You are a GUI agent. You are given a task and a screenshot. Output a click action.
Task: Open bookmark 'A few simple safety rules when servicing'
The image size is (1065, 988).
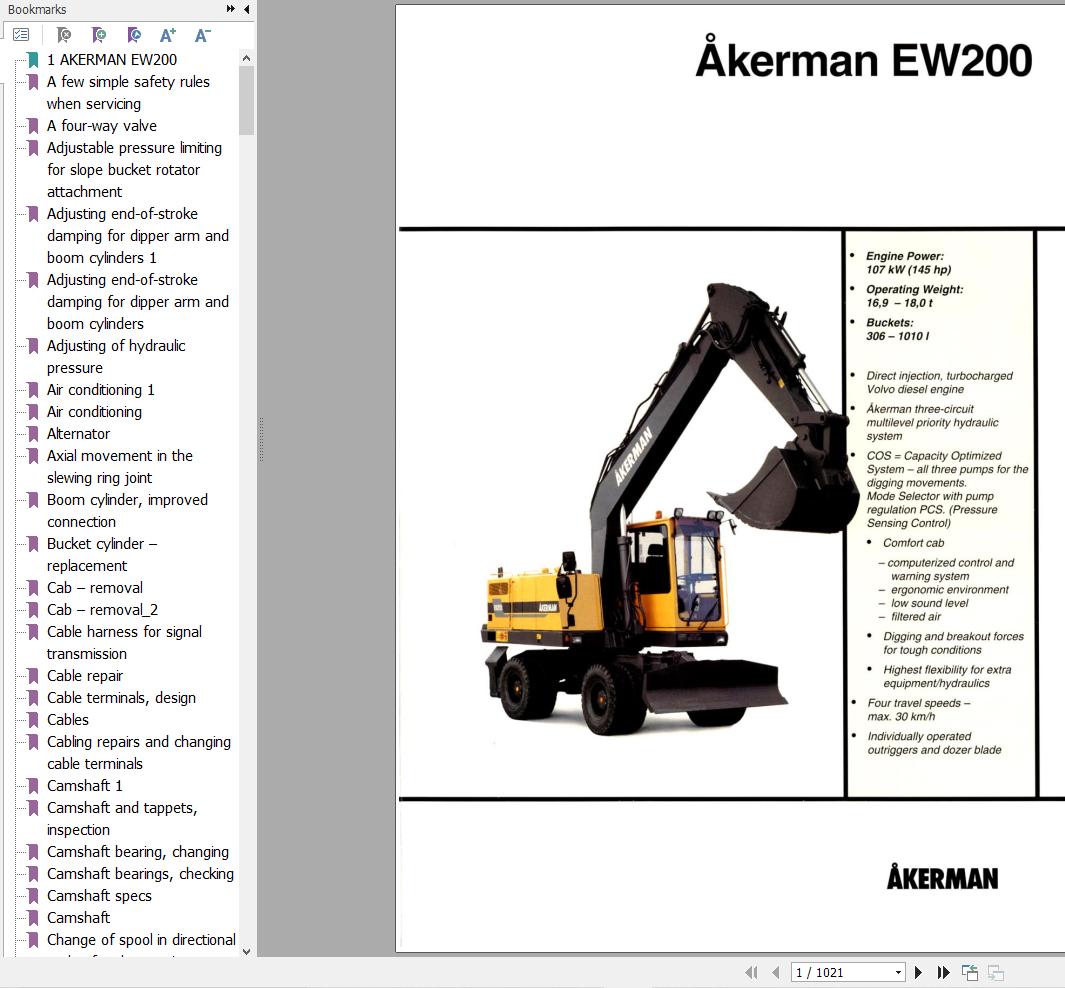point(128,92)
